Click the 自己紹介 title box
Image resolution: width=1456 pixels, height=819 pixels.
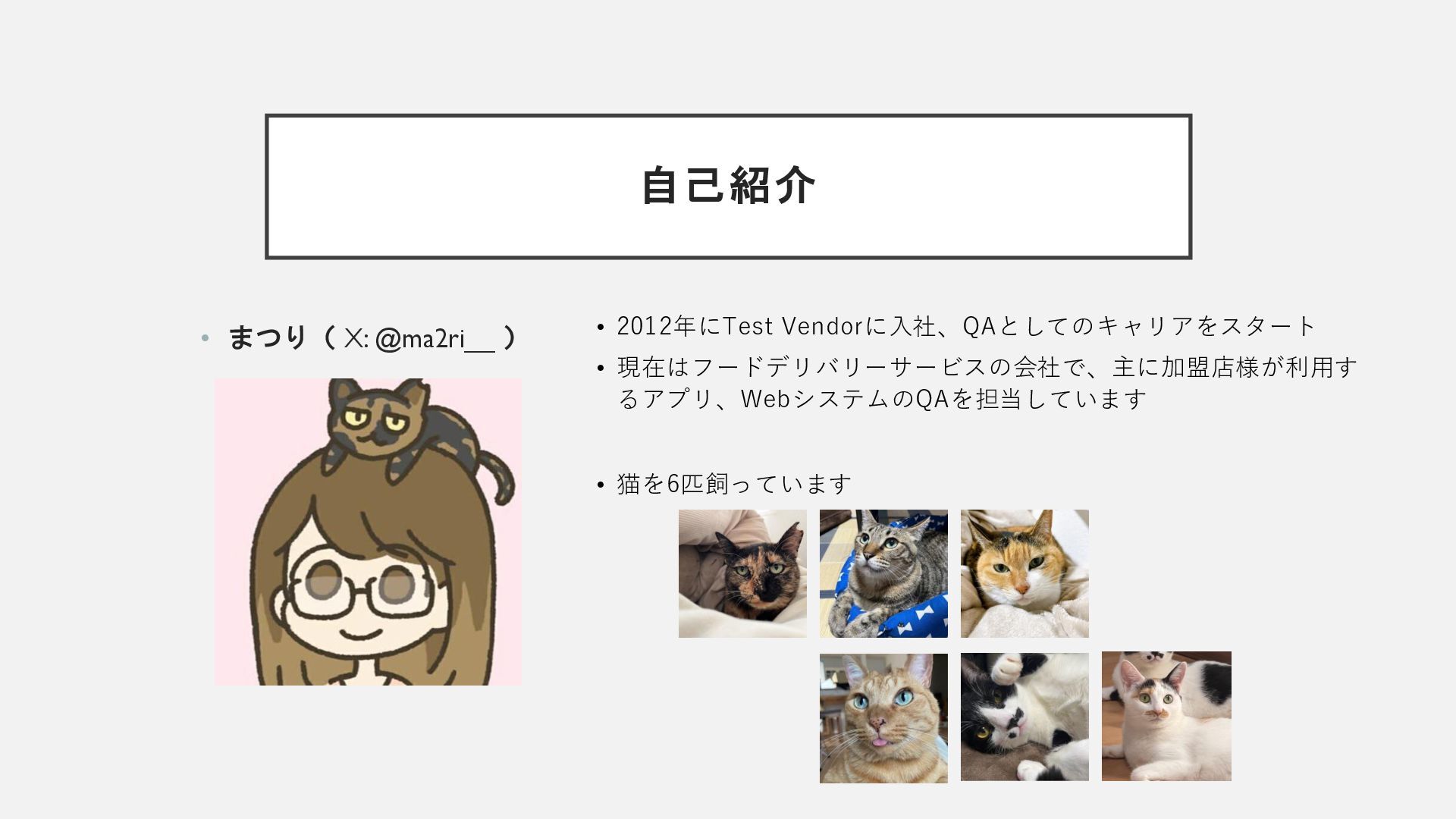click(x=728, y=187)
